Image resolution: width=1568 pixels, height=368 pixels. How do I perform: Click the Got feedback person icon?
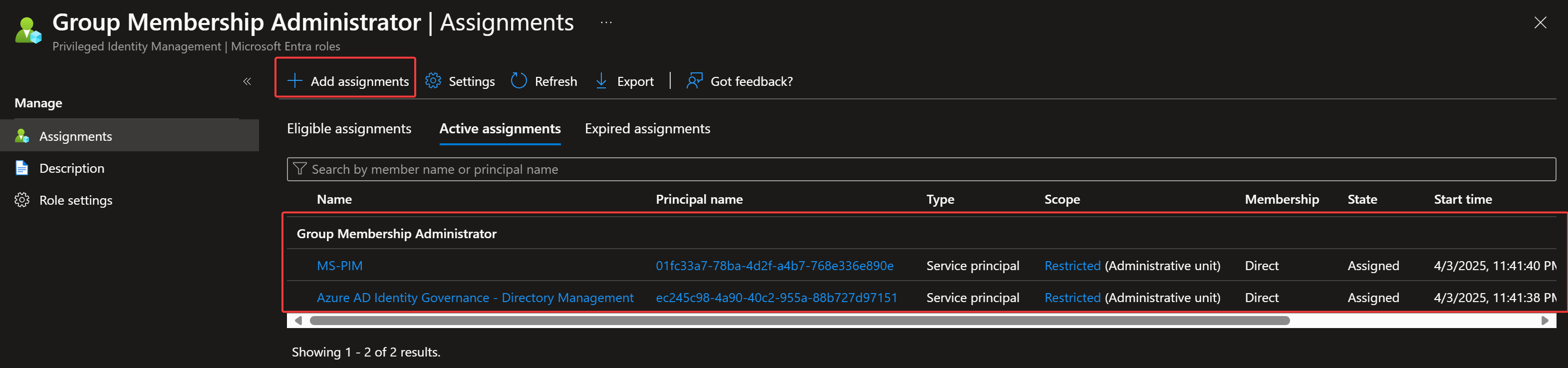click(x=694, y=81)
